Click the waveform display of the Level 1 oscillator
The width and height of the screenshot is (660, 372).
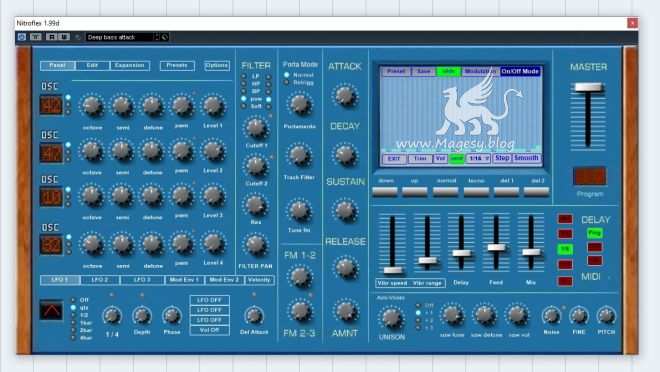51,105
